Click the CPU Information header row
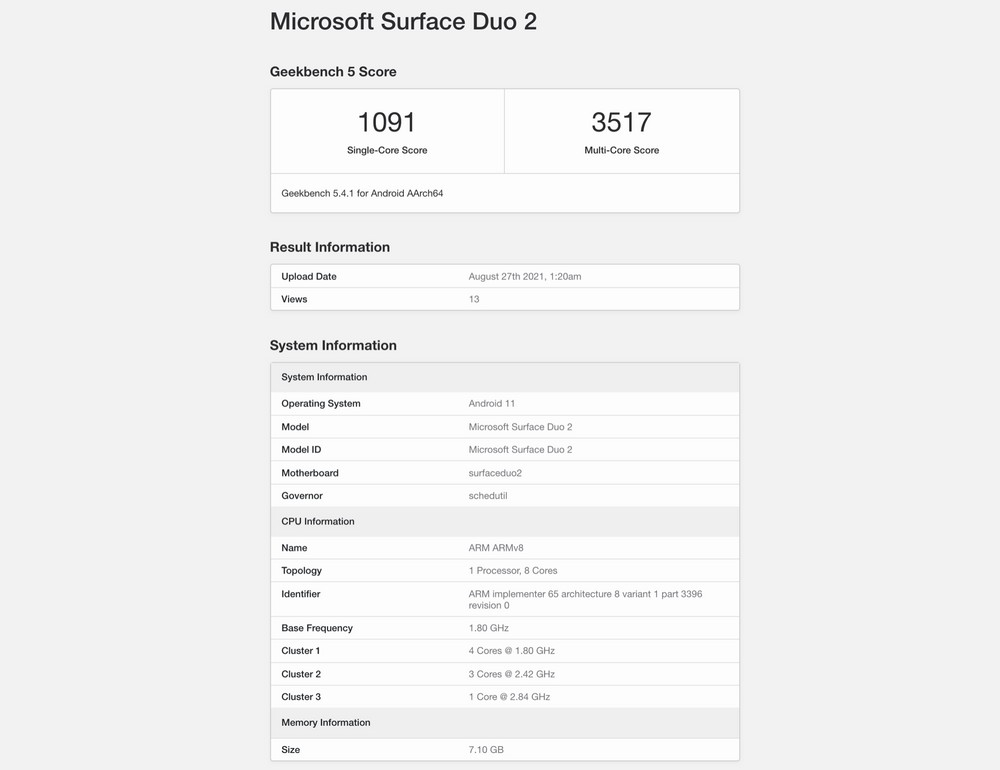 (x=505, y=521)
